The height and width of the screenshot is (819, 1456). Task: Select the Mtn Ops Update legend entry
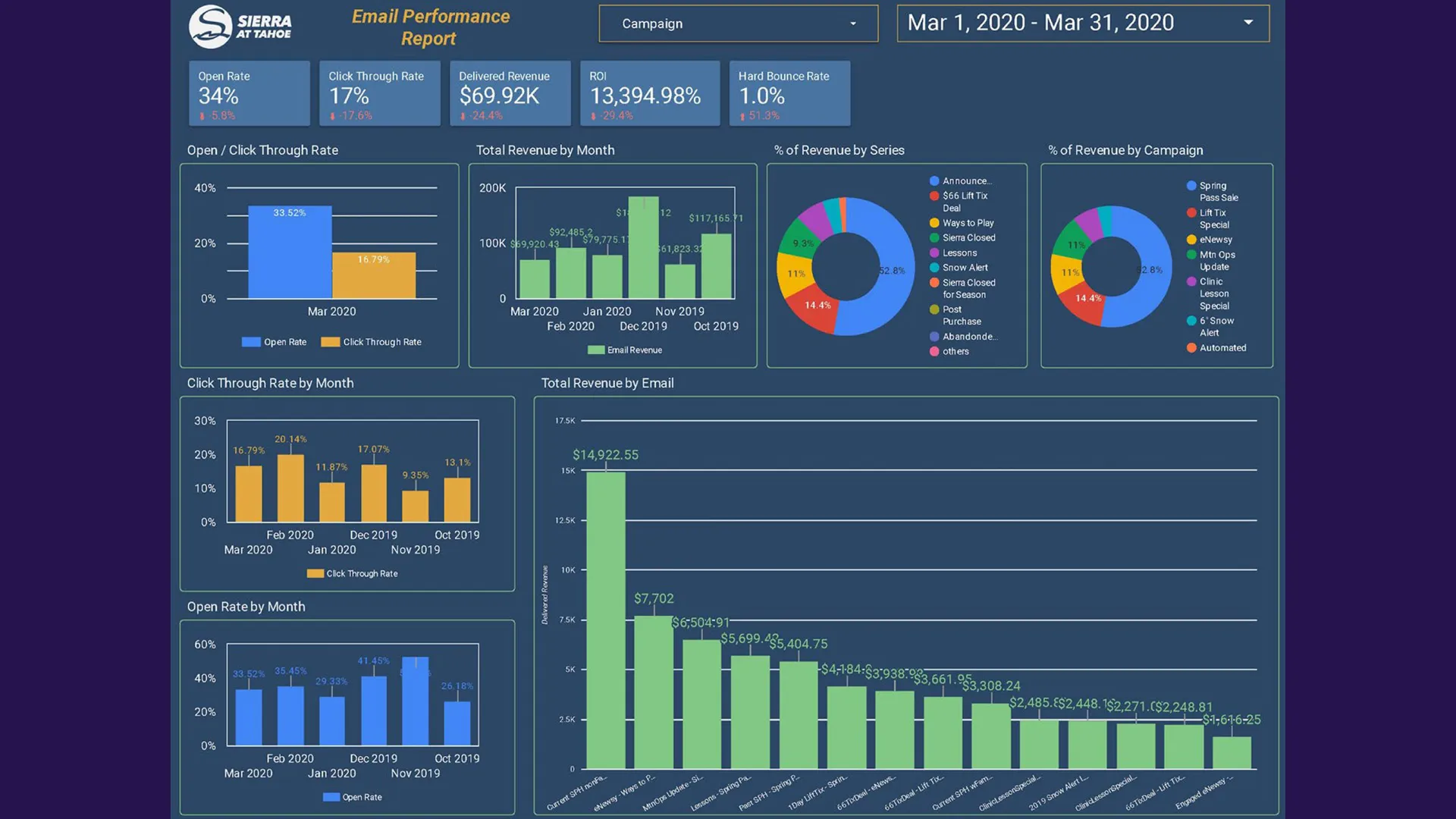[1211, 261]
